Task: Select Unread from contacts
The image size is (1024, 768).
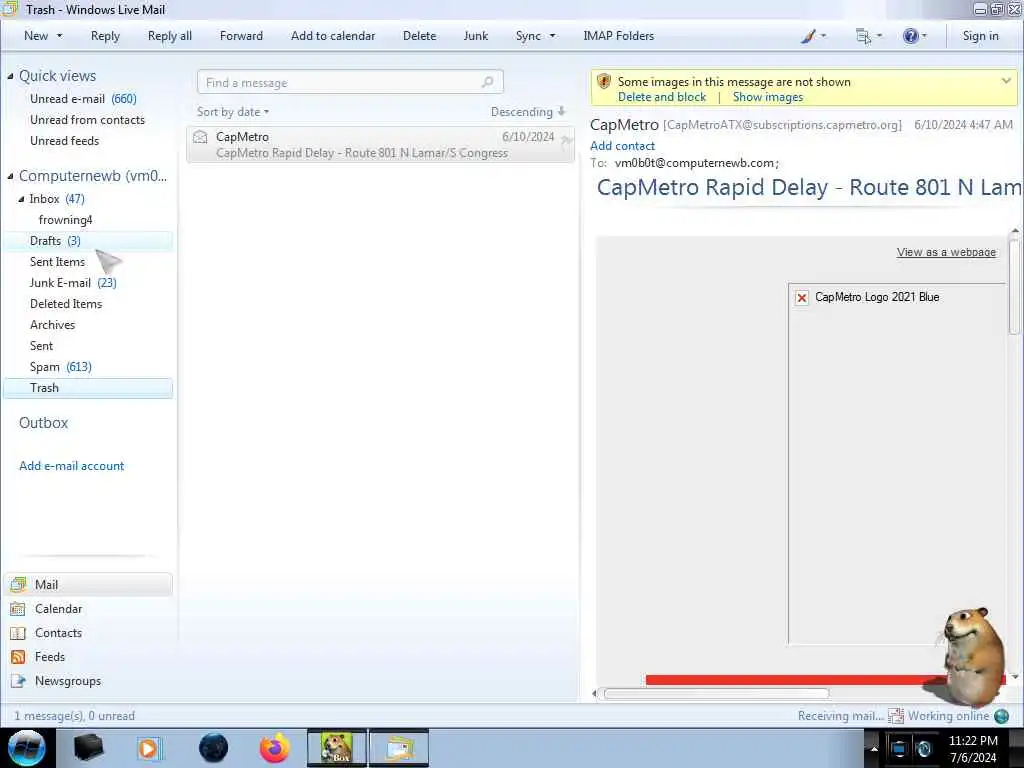Action: click(x=87, y=120)
